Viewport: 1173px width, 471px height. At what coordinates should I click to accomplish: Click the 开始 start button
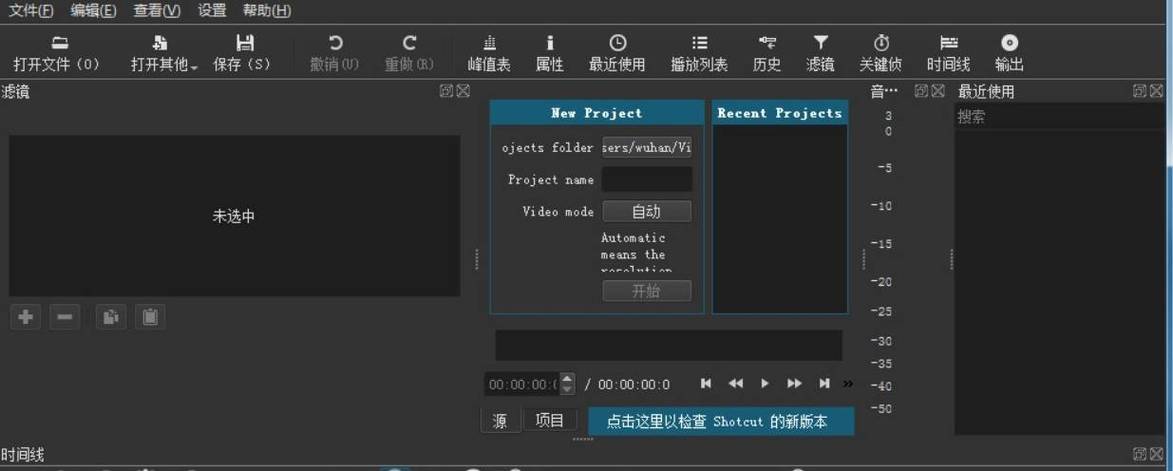tap(647, 291)
